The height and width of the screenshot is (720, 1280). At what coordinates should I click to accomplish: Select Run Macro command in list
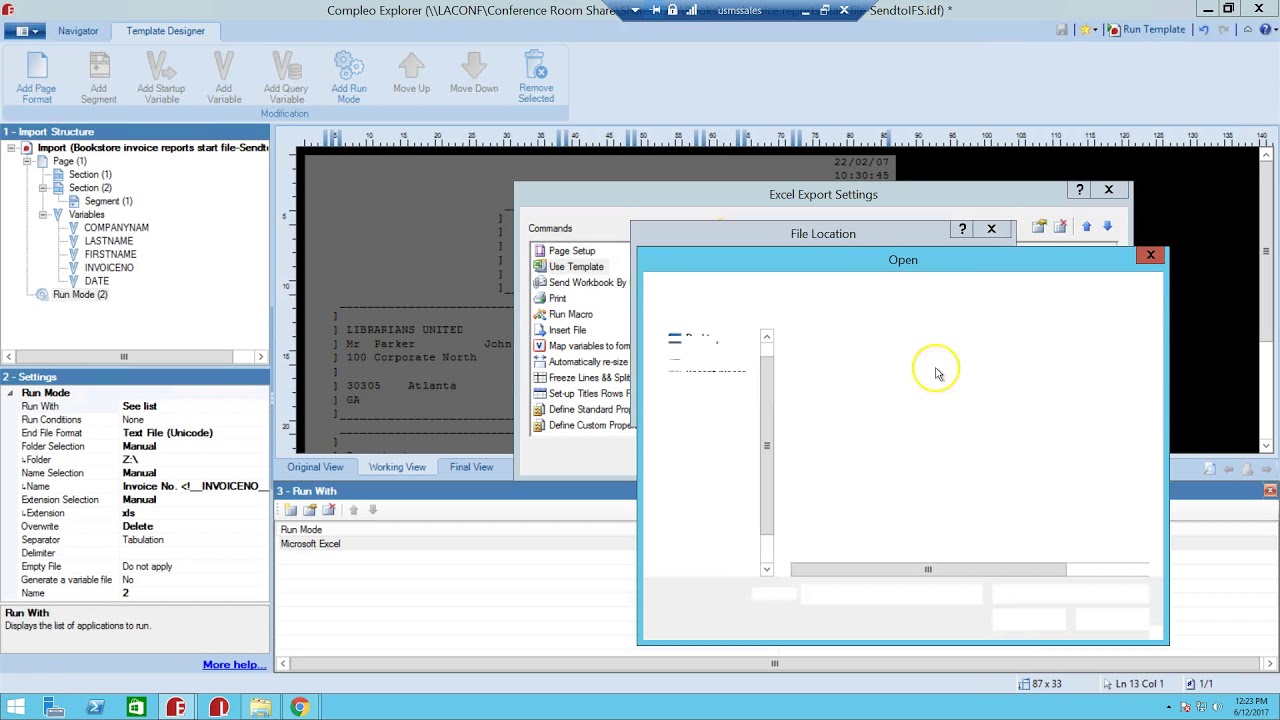(x=571, y=314)
